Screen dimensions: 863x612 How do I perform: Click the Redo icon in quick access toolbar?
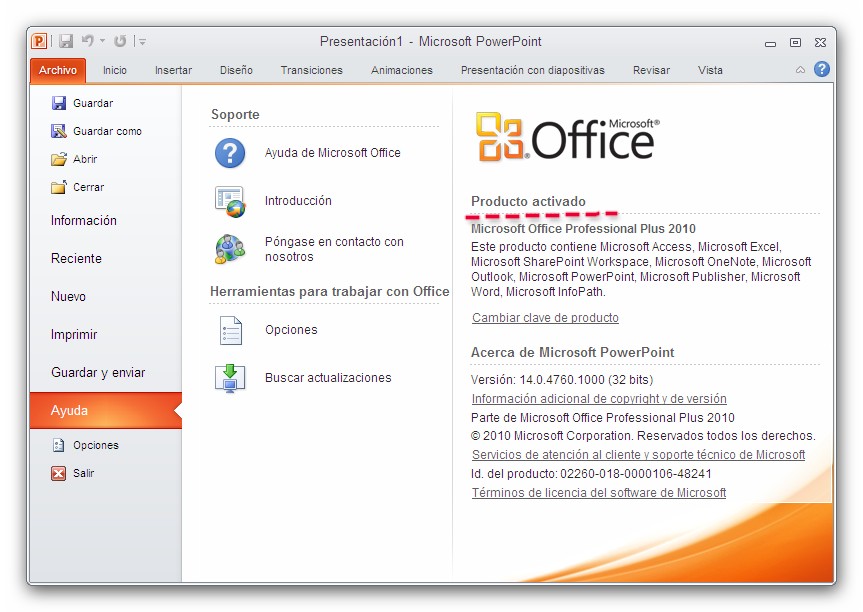pos(120,41)
